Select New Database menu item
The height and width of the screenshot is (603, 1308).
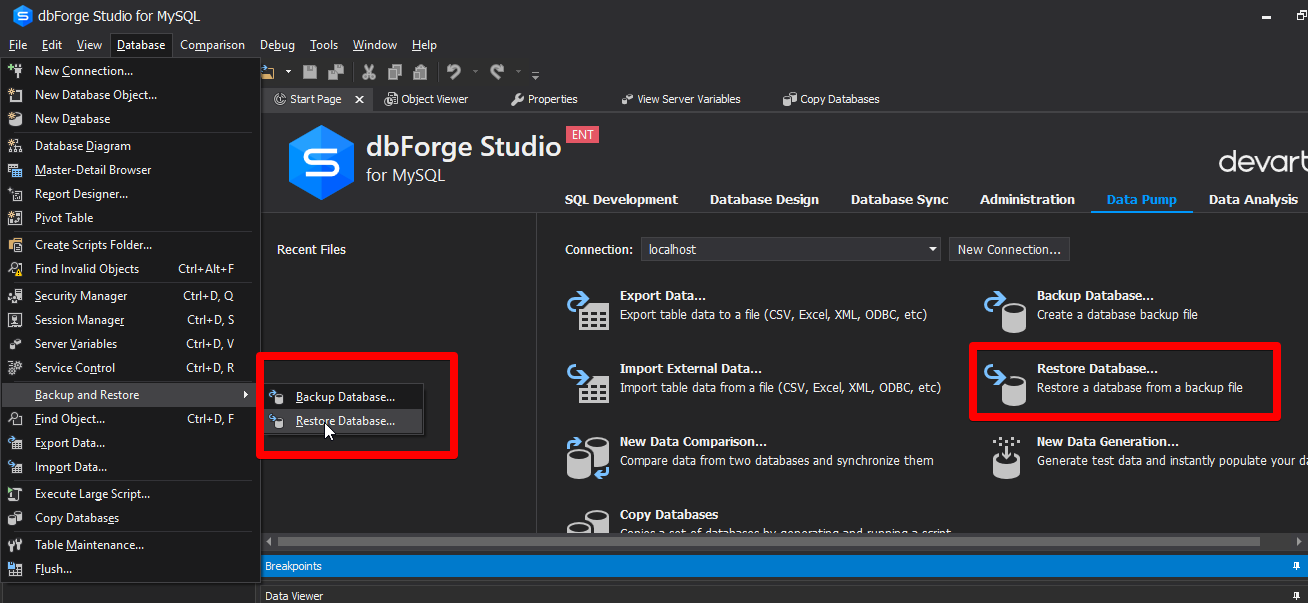click(130, 119)
